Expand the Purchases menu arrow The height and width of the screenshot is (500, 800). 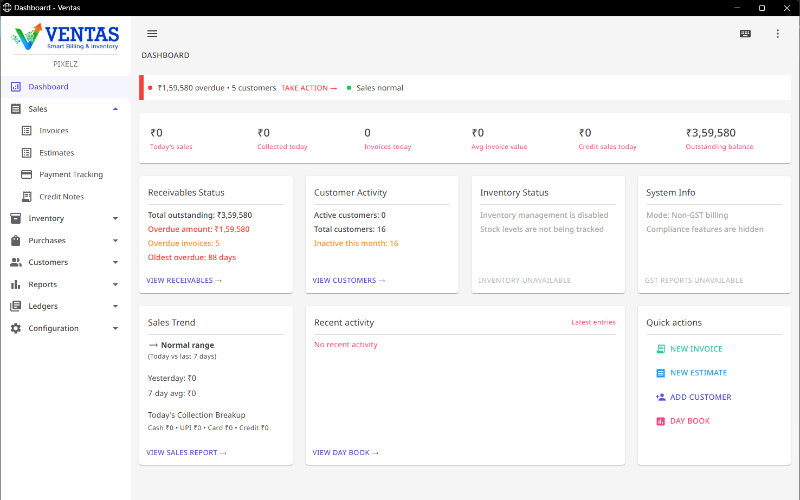[x=115, y=240]
